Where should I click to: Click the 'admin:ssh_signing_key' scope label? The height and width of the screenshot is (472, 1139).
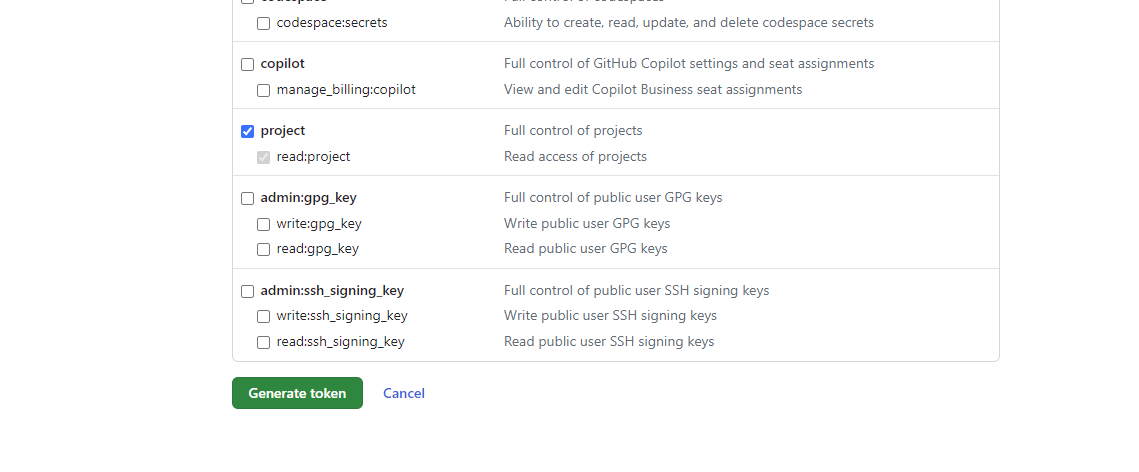point(332,290)
